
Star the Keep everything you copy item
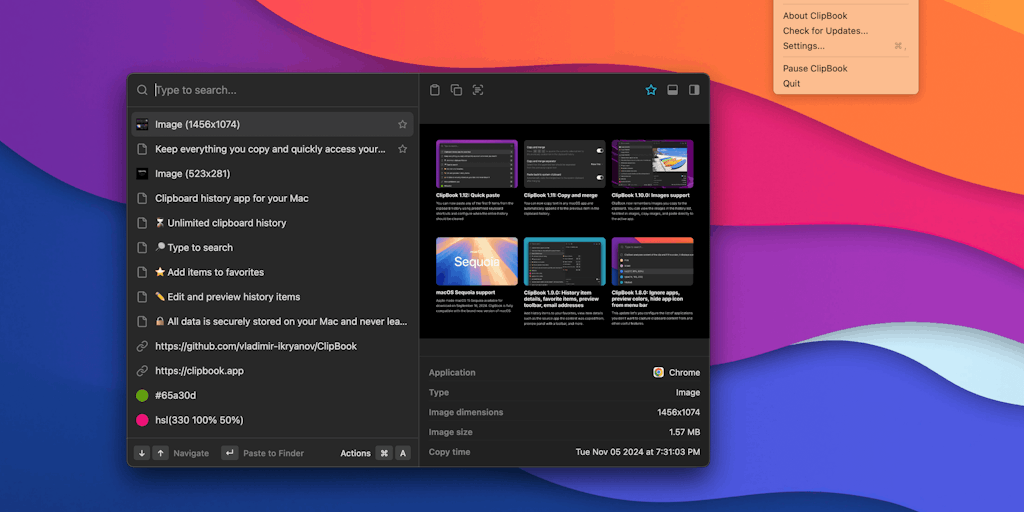point(402,149)
